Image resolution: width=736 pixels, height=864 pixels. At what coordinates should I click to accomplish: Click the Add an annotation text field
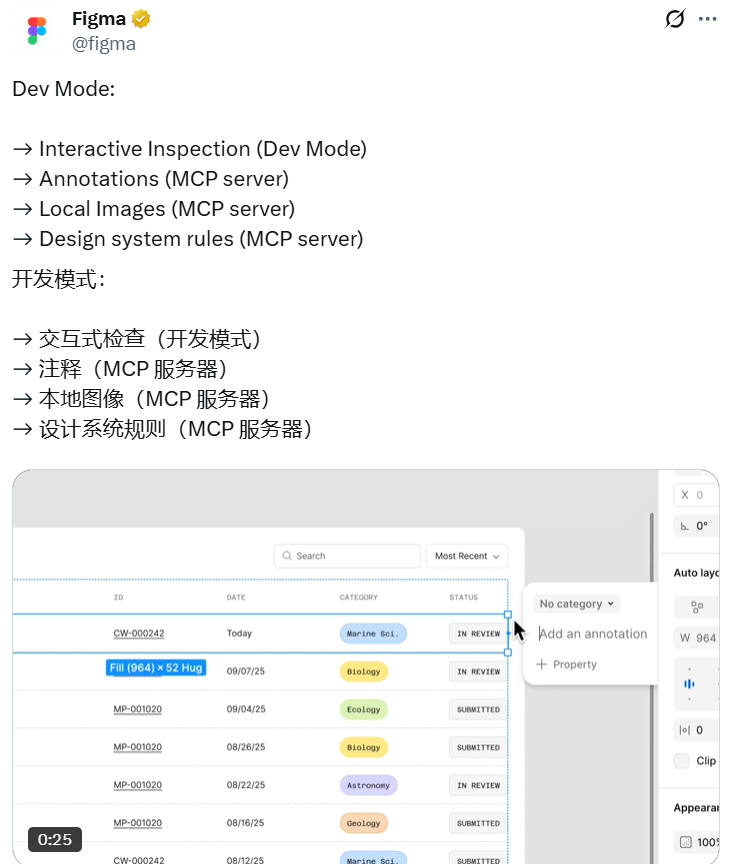[593, 634]
